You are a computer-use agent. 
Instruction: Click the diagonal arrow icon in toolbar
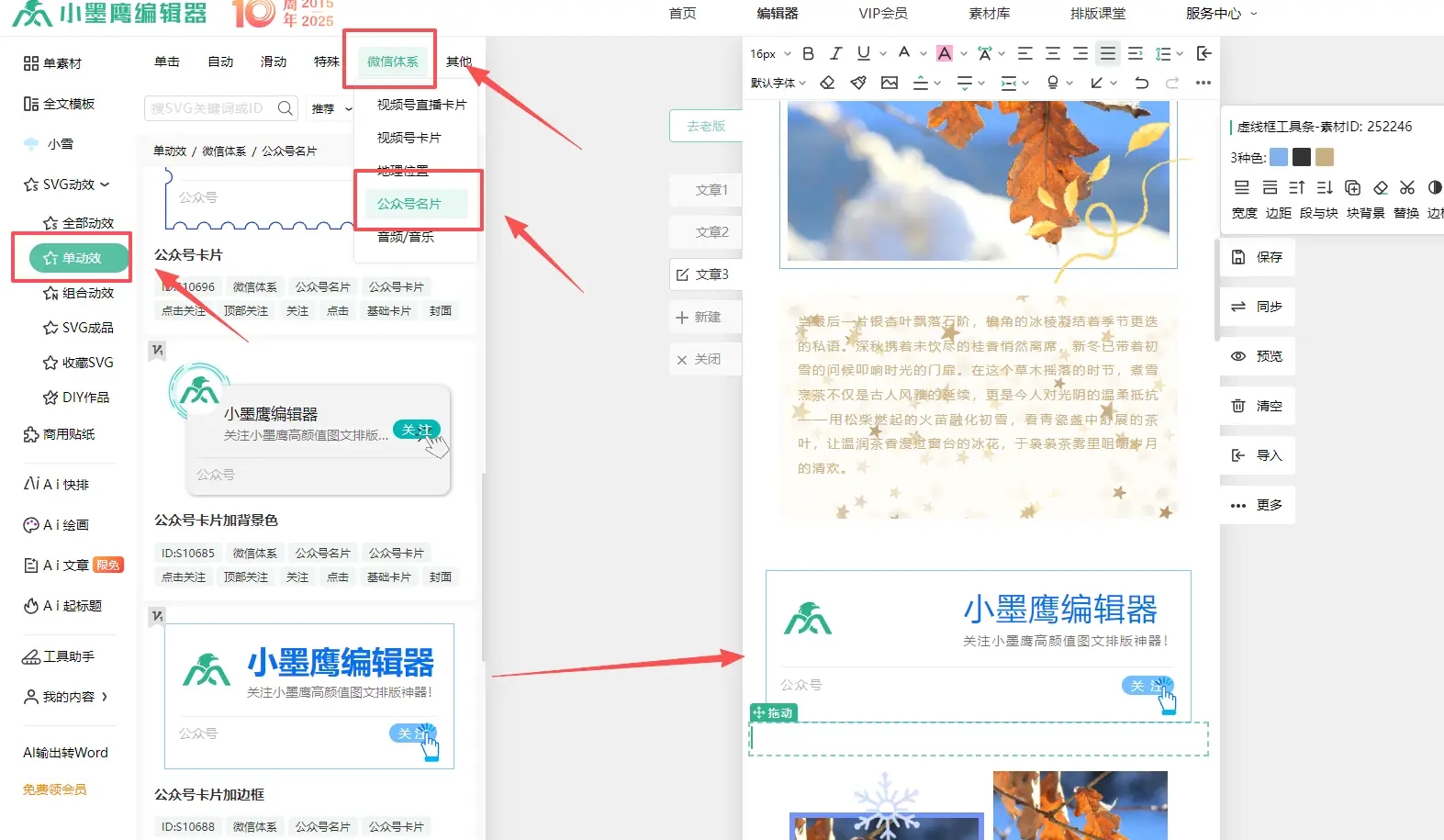(x=1097, y=83)
